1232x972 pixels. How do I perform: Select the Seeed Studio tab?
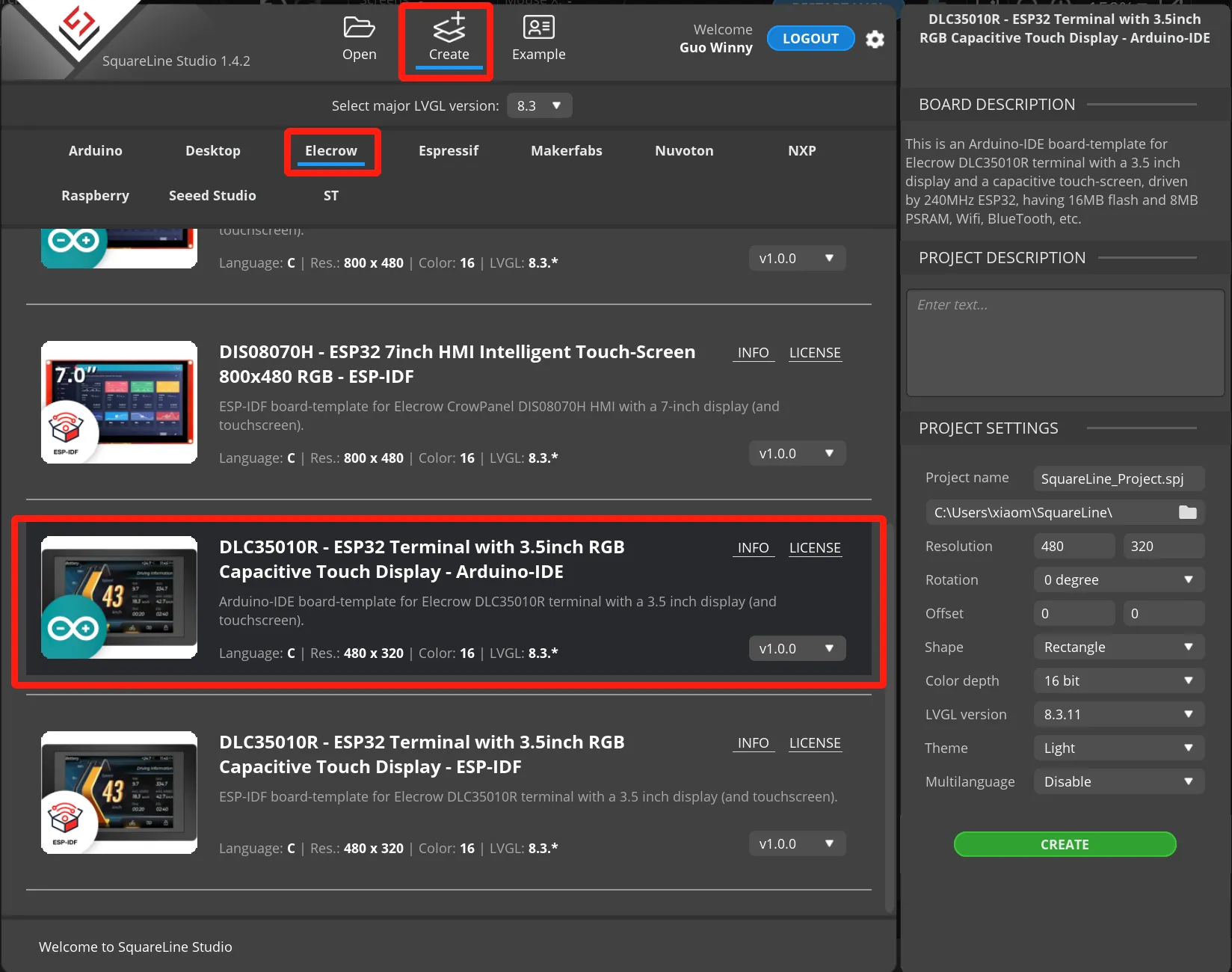pos(212,196)
